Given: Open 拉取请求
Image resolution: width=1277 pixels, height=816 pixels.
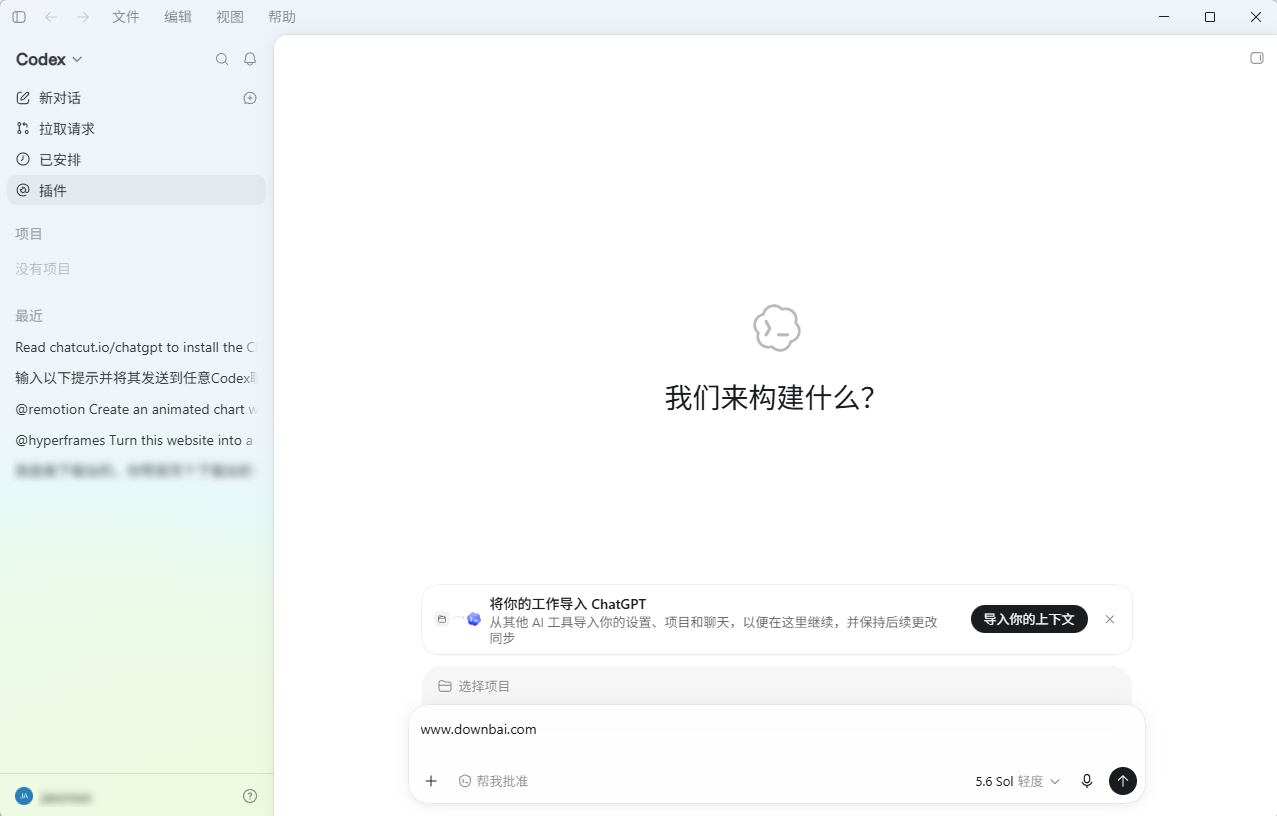Looking at the screenshot, I should (136, 129).
